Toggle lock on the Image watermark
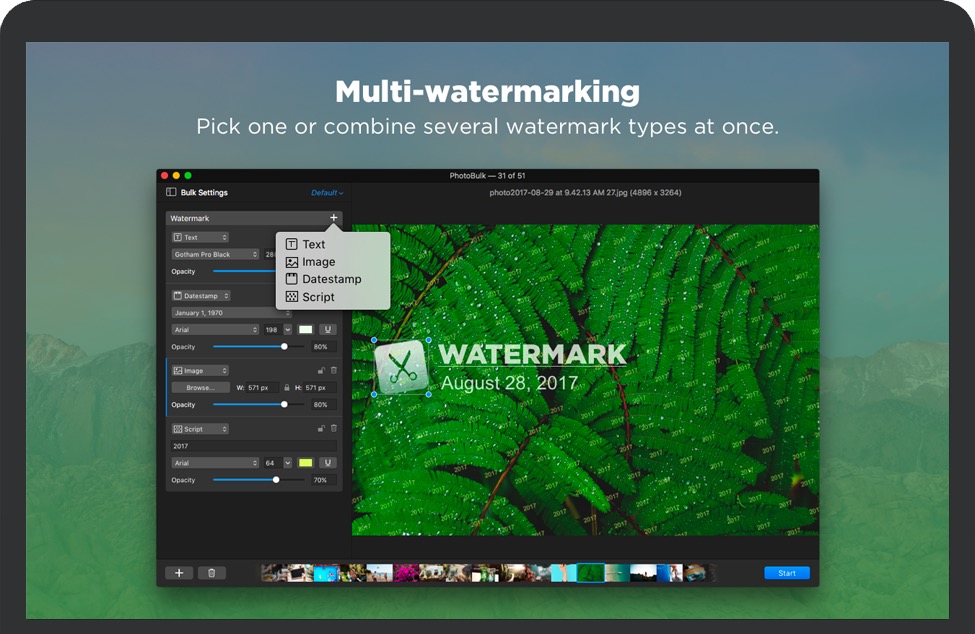Viewport: 975px width, 634px height. click(321, 371)
